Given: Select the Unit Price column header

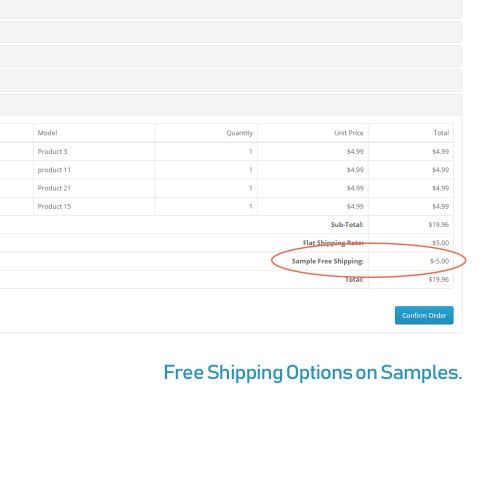Looking at the screenshot, I should point(349,133).
